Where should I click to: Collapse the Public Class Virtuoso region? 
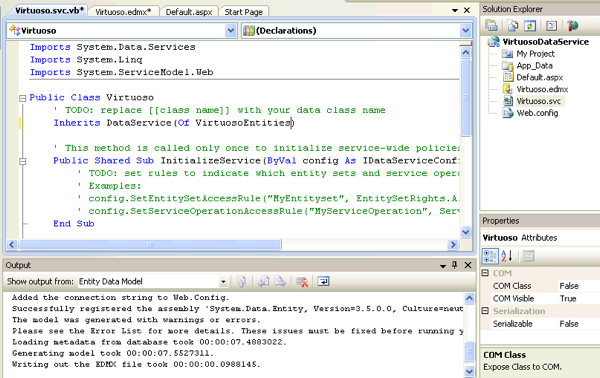(x=23, y=98)
